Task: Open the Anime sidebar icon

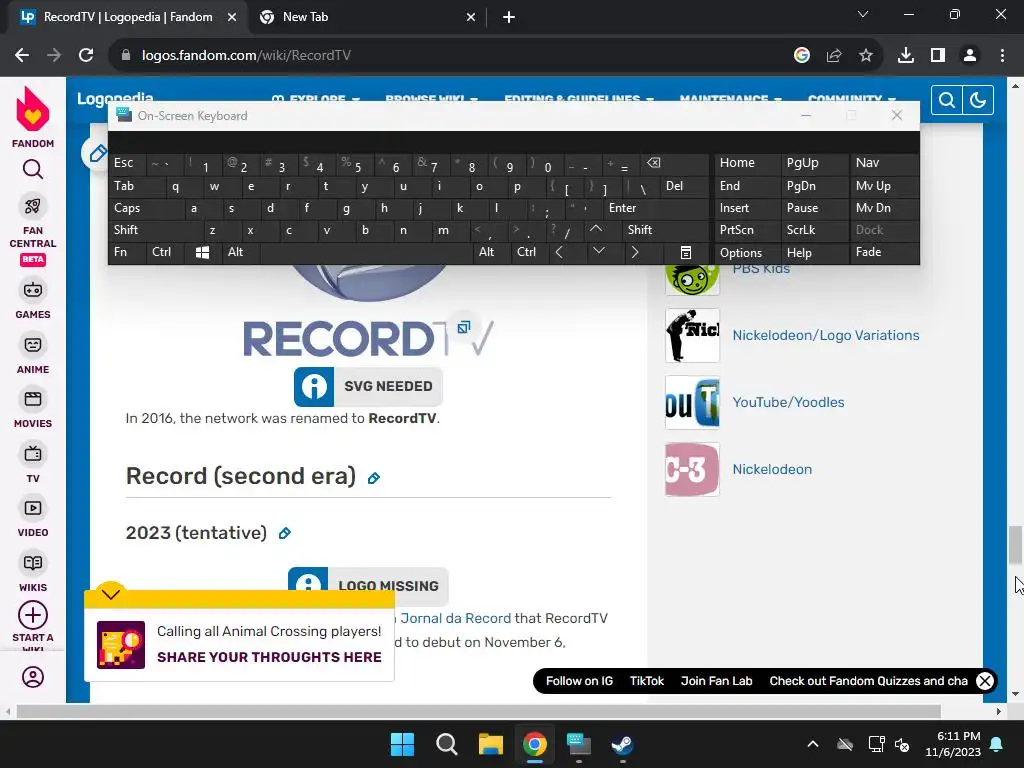Action: coord(33,345)
